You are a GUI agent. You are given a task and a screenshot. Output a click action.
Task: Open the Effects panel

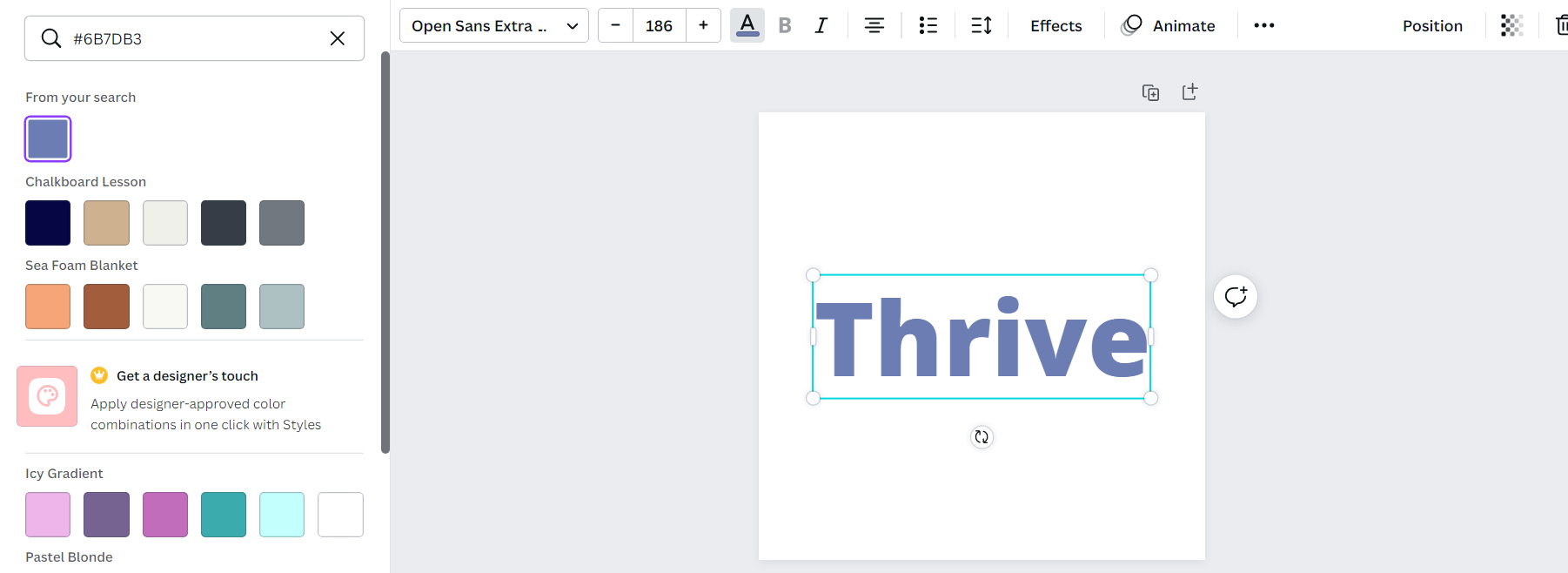[1055, 25]
